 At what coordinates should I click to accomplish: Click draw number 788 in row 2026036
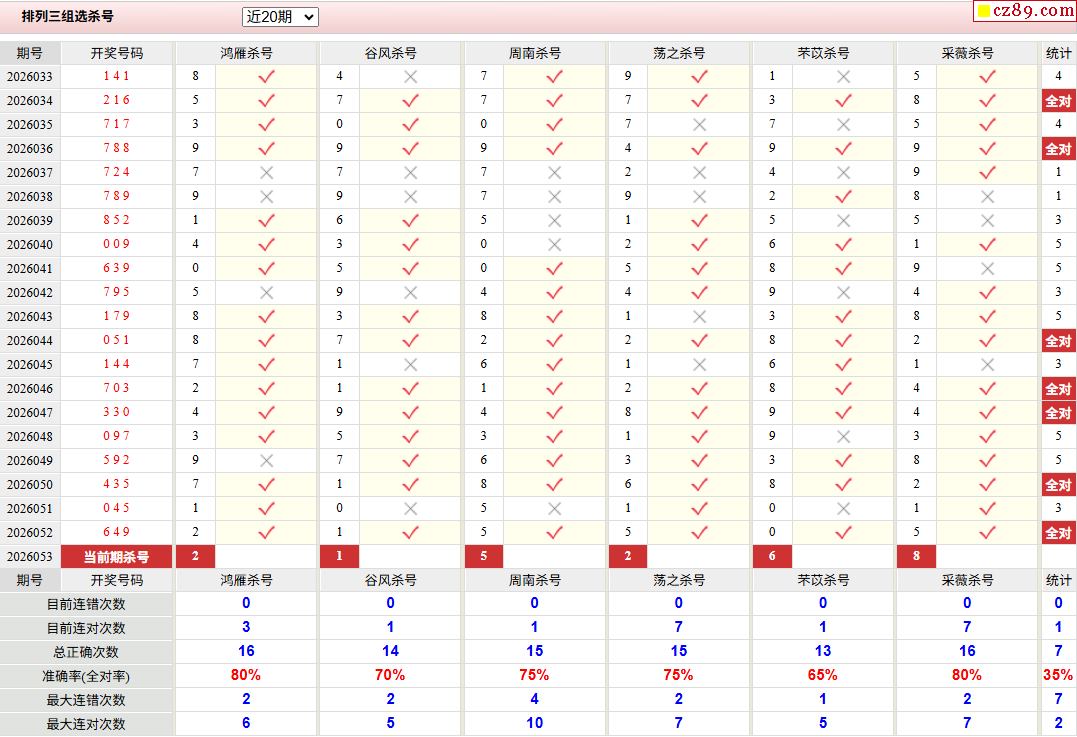point(116,148)
